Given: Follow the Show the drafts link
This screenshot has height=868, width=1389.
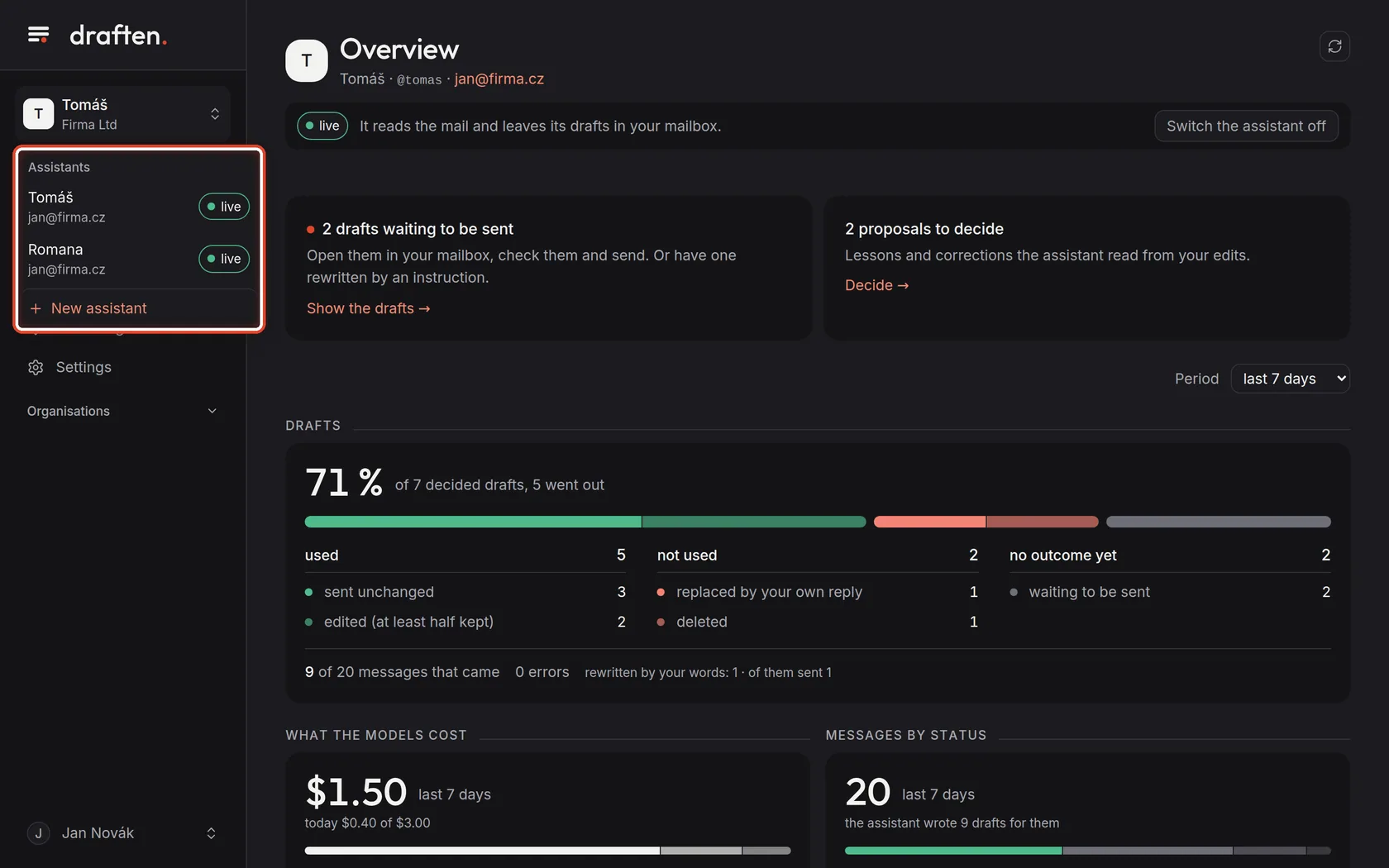Looking at the screenshot, I should click(x=369, y=308).
